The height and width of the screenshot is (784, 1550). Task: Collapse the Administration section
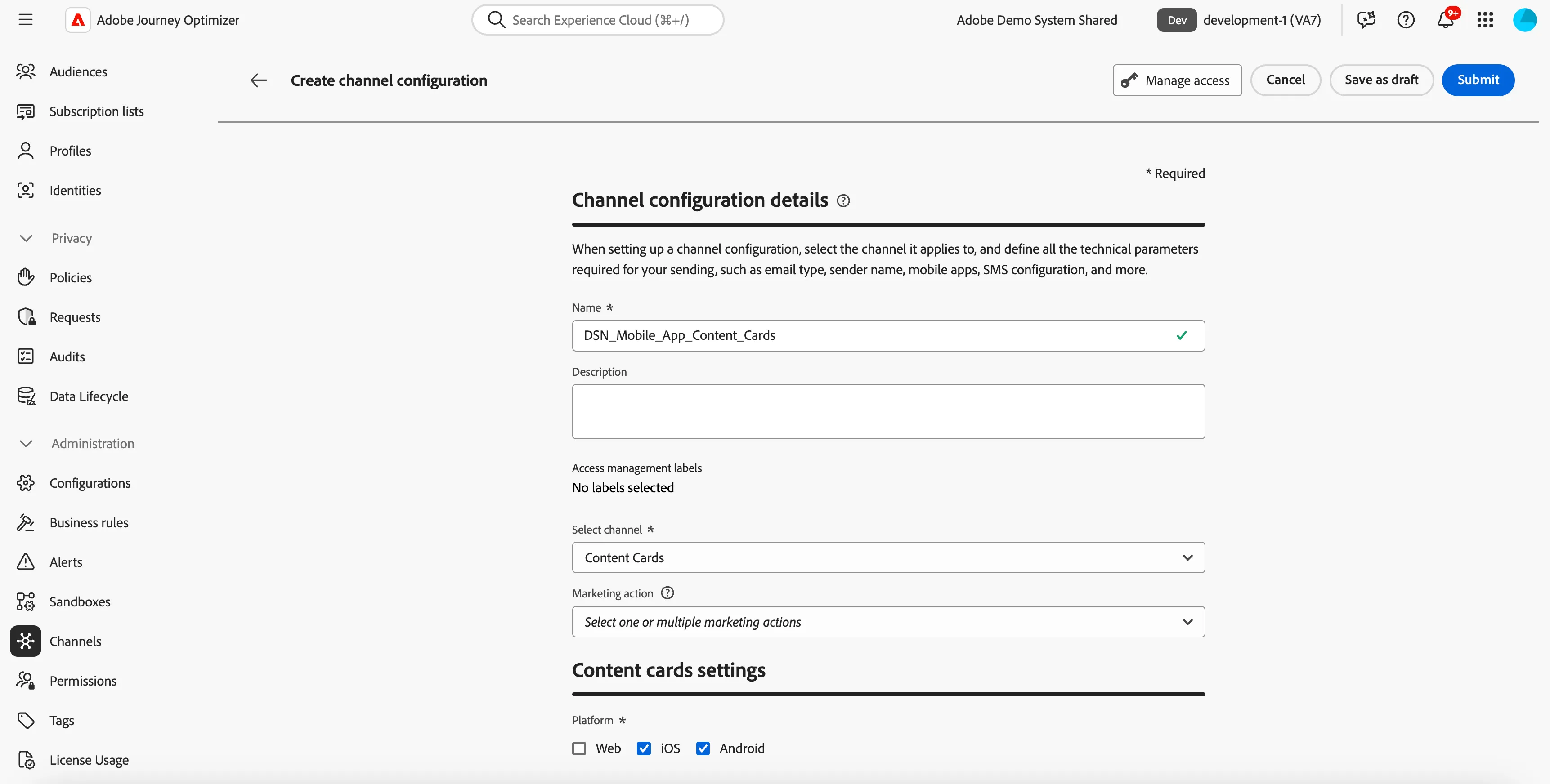click(26, 443)
